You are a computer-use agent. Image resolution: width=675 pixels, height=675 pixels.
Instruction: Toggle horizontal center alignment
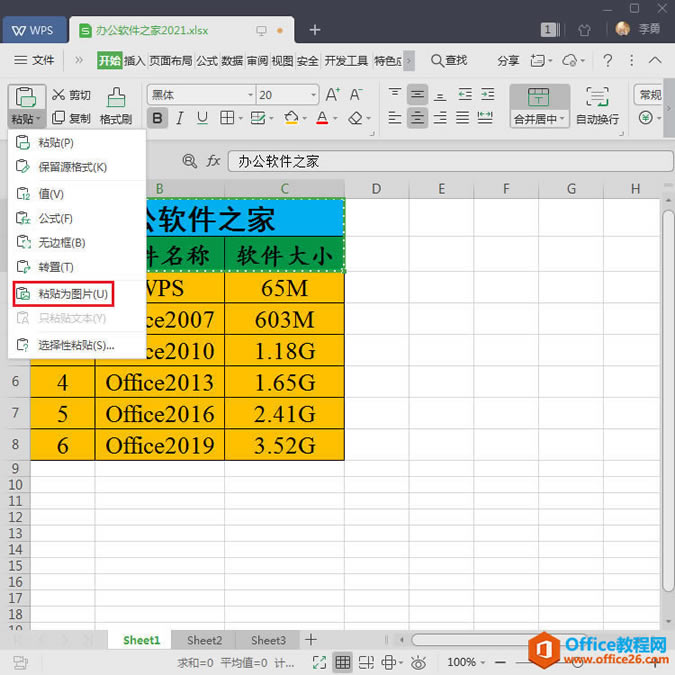[x=417, y=118]
